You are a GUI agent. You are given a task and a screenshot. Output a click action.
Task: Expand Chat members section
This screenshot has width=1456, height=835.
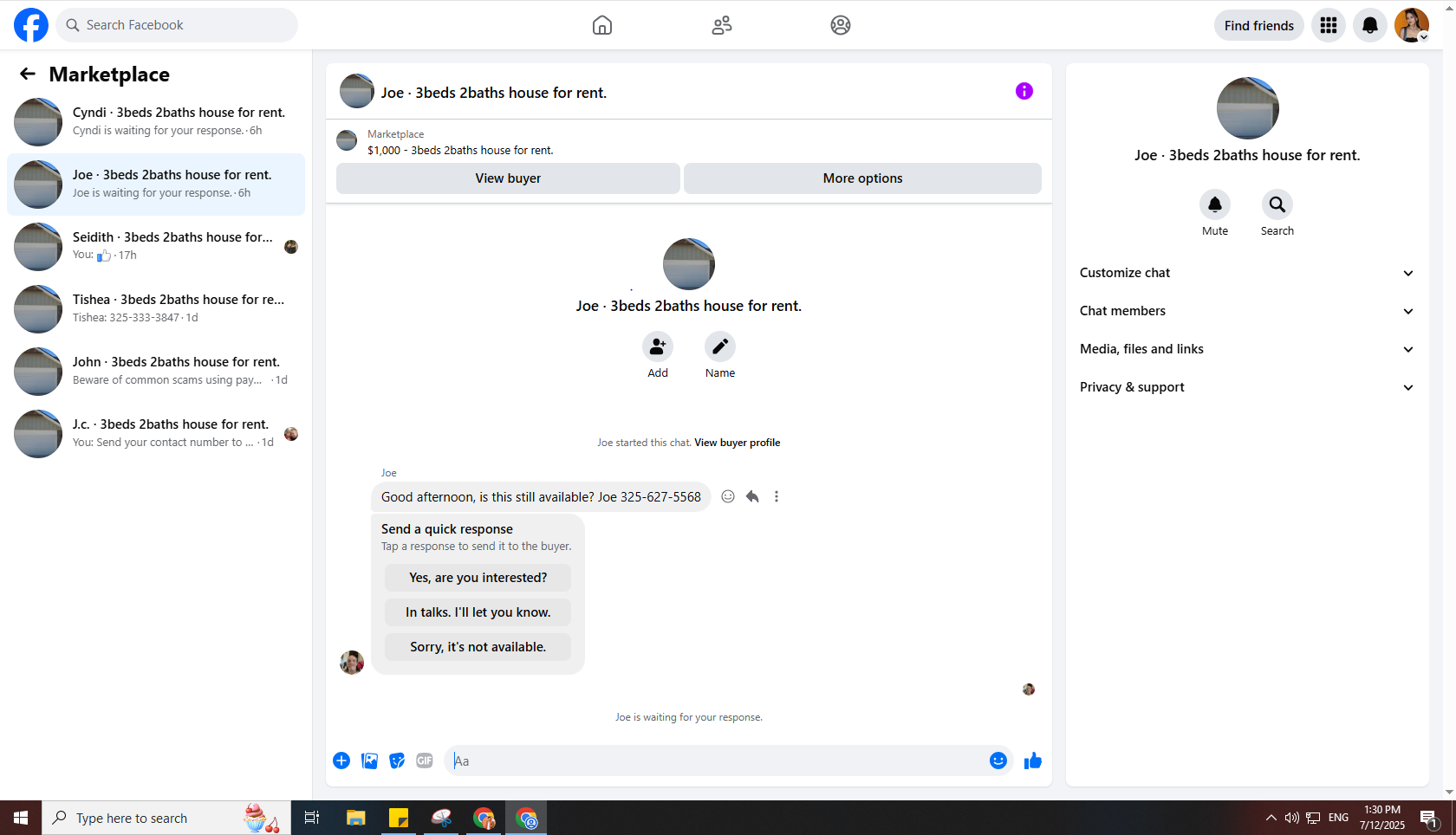coord(1247,311)
